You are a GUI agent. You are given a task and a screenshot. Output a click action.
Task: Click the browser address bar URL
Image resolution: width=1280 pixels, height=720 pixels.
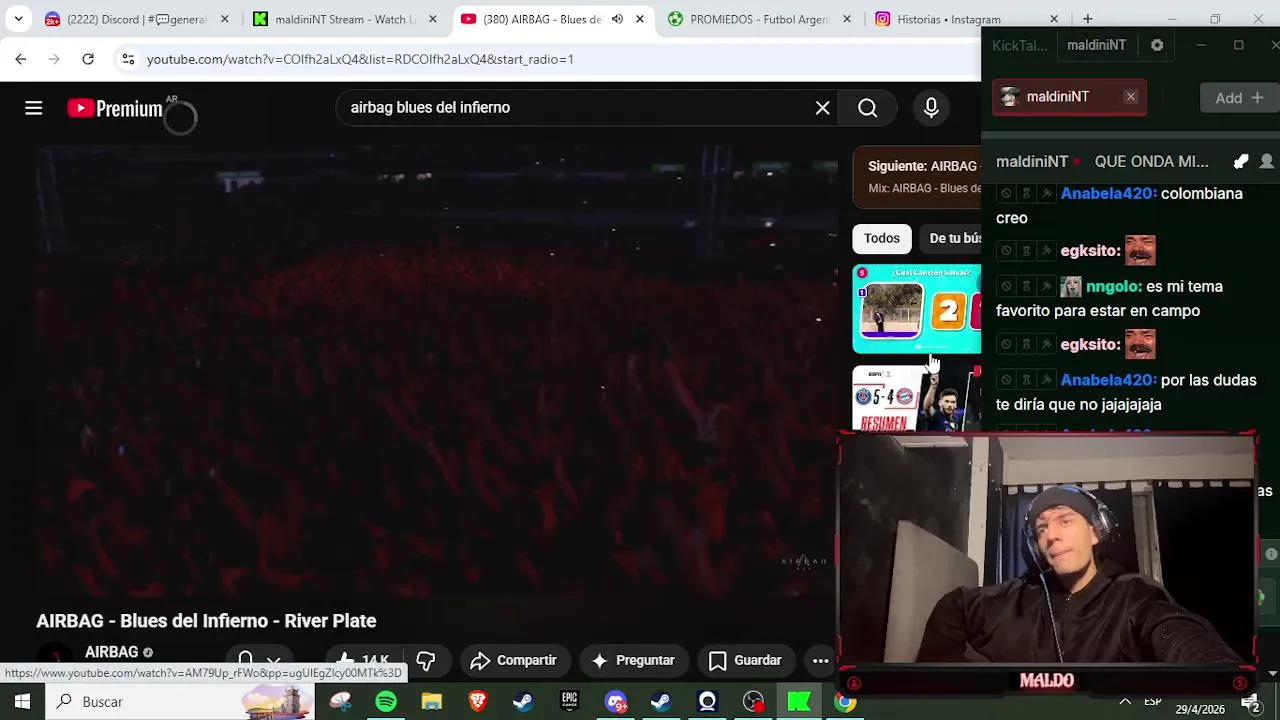pyautogui.click(x=360, y=59)
